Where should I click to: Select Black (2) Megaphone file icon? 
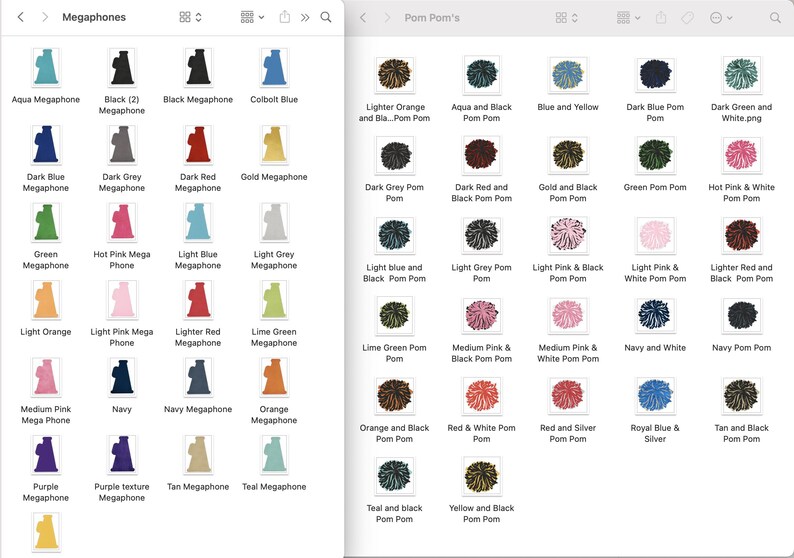pyautogui.click(x=122, y=67)
